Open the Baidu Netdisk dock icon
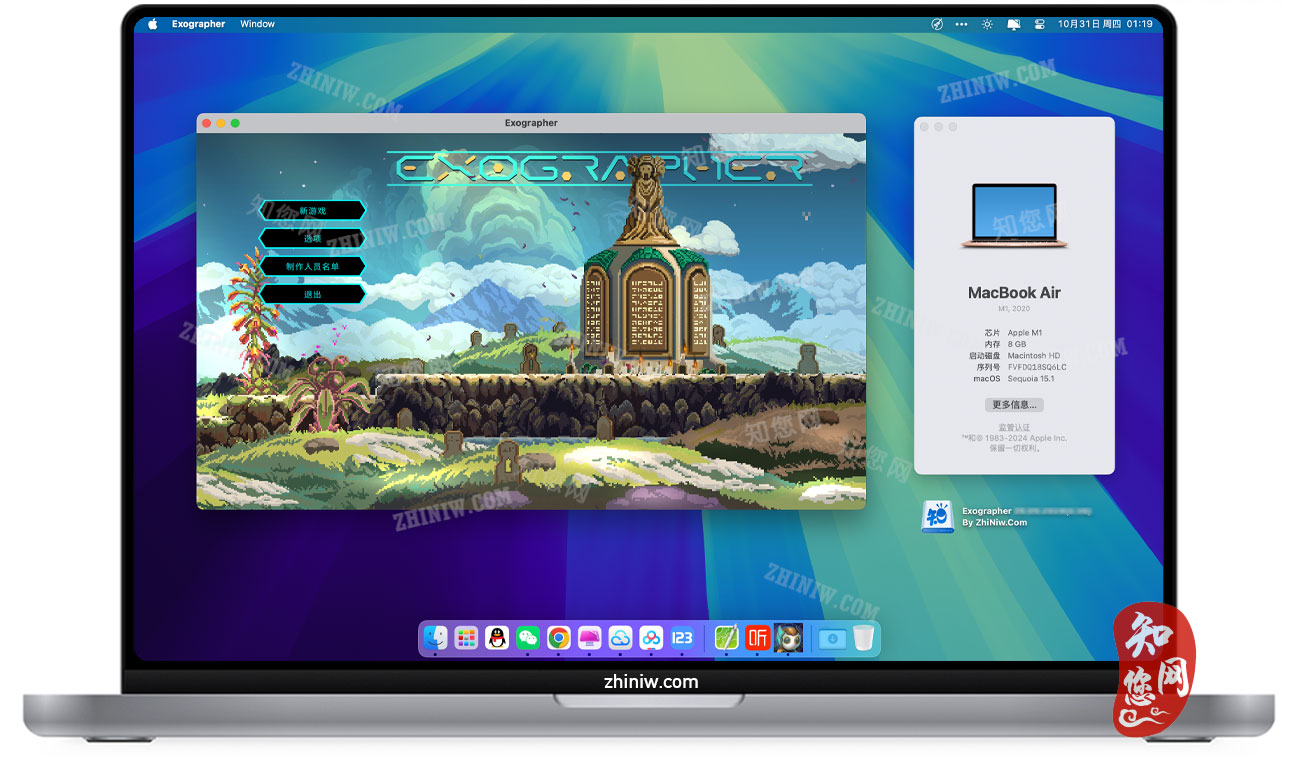This screenshot has width=1298, height=779. click(652, 638)
